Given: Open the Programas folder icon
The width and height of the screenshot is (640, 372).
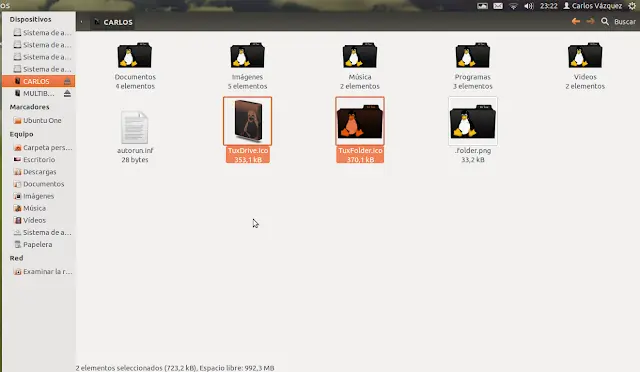Looking at the screenshot, I should pyautogui.click(x=473, y=56).
